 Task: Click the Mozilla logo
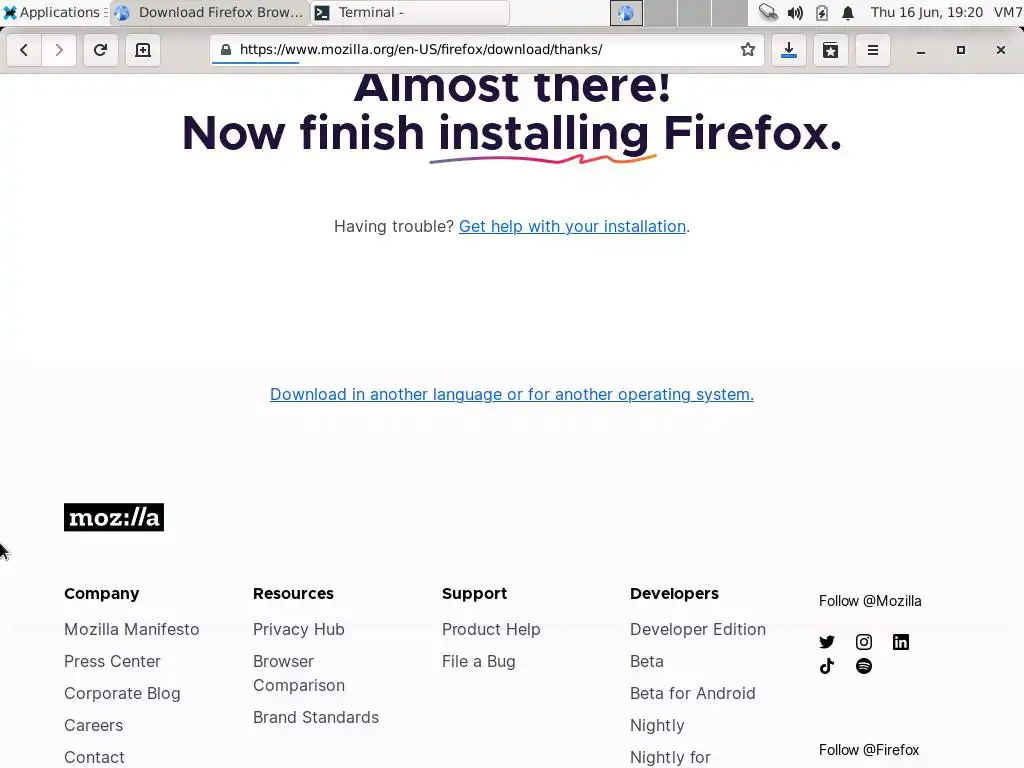[114, 517]
